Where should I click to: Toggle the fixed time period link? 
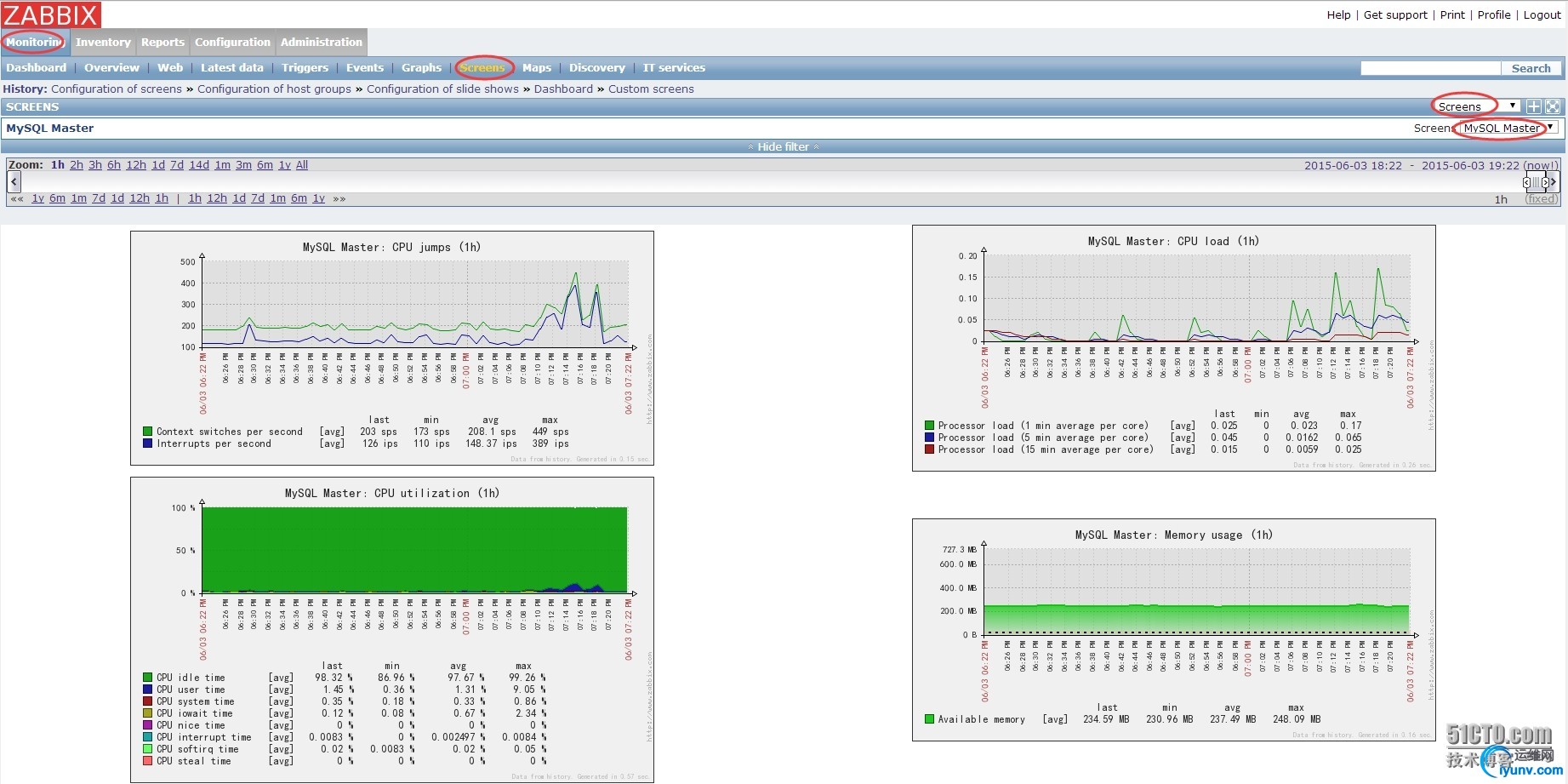pyautogui.click(x=1542, y=199)
